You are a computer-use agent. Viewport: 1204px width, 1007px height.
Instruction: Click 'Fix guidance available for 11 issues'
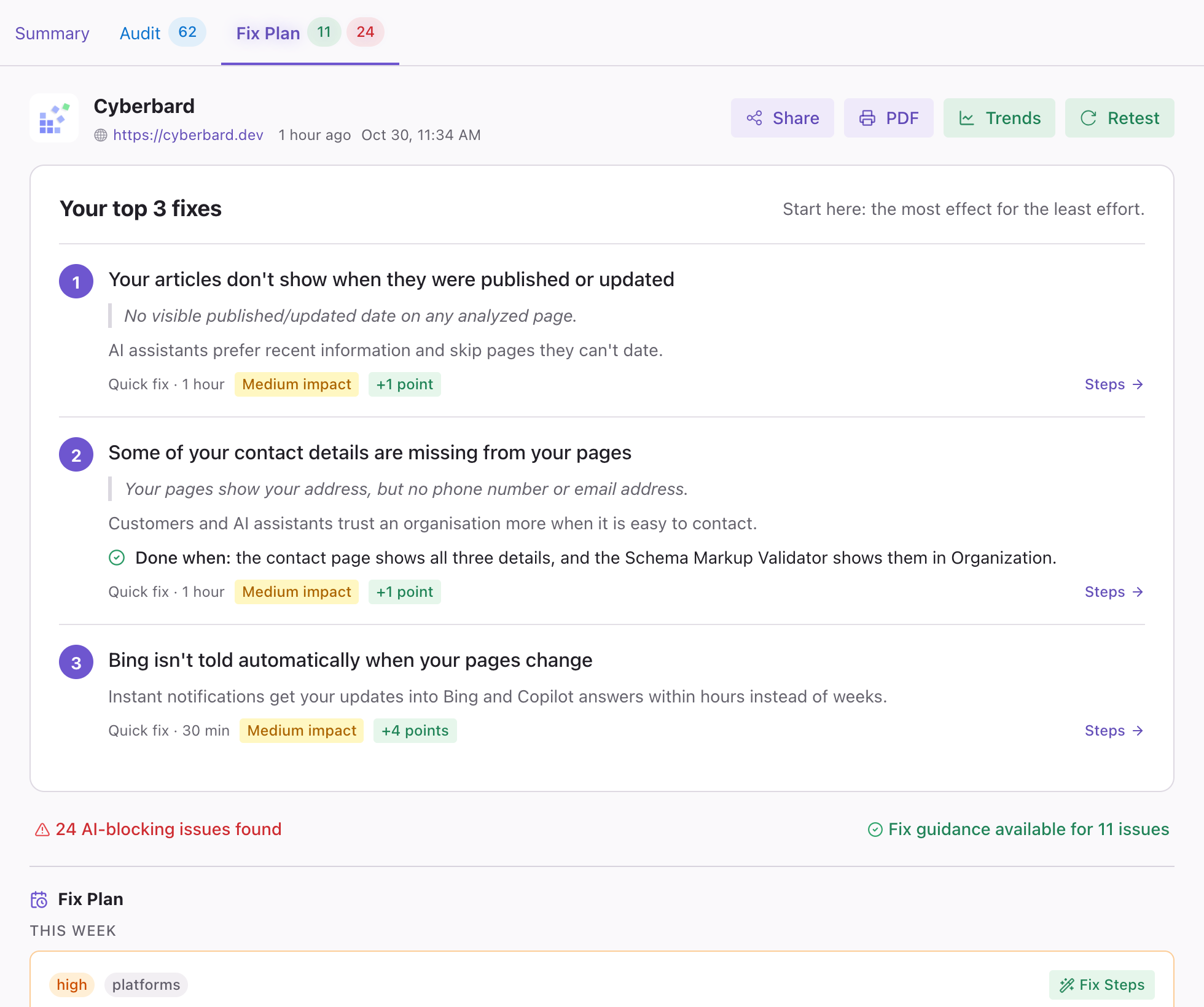[1028, 830]
